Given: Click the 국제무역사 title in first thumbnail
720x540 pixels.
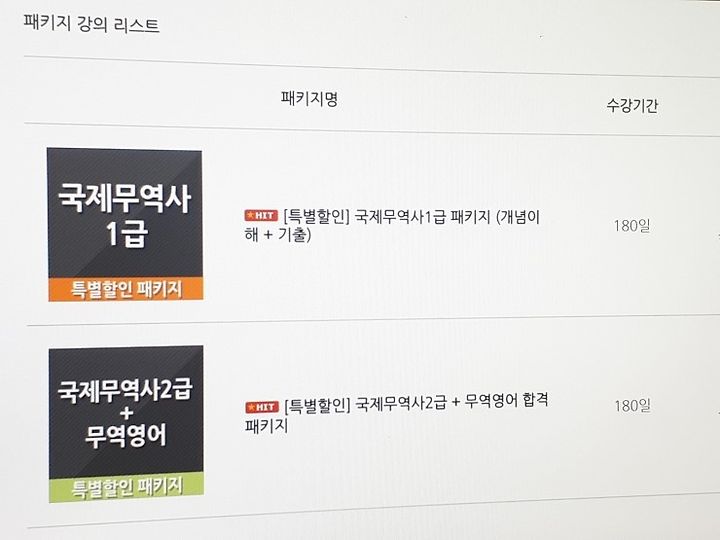Looking at the screenshot, I should click(125, 198).
